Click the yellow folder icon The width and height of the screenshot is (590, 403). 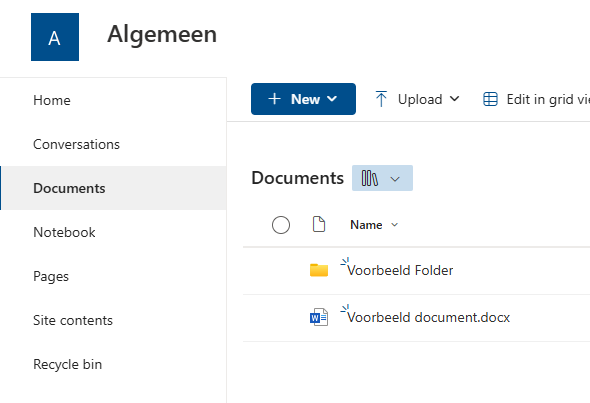tap(319, 270)
